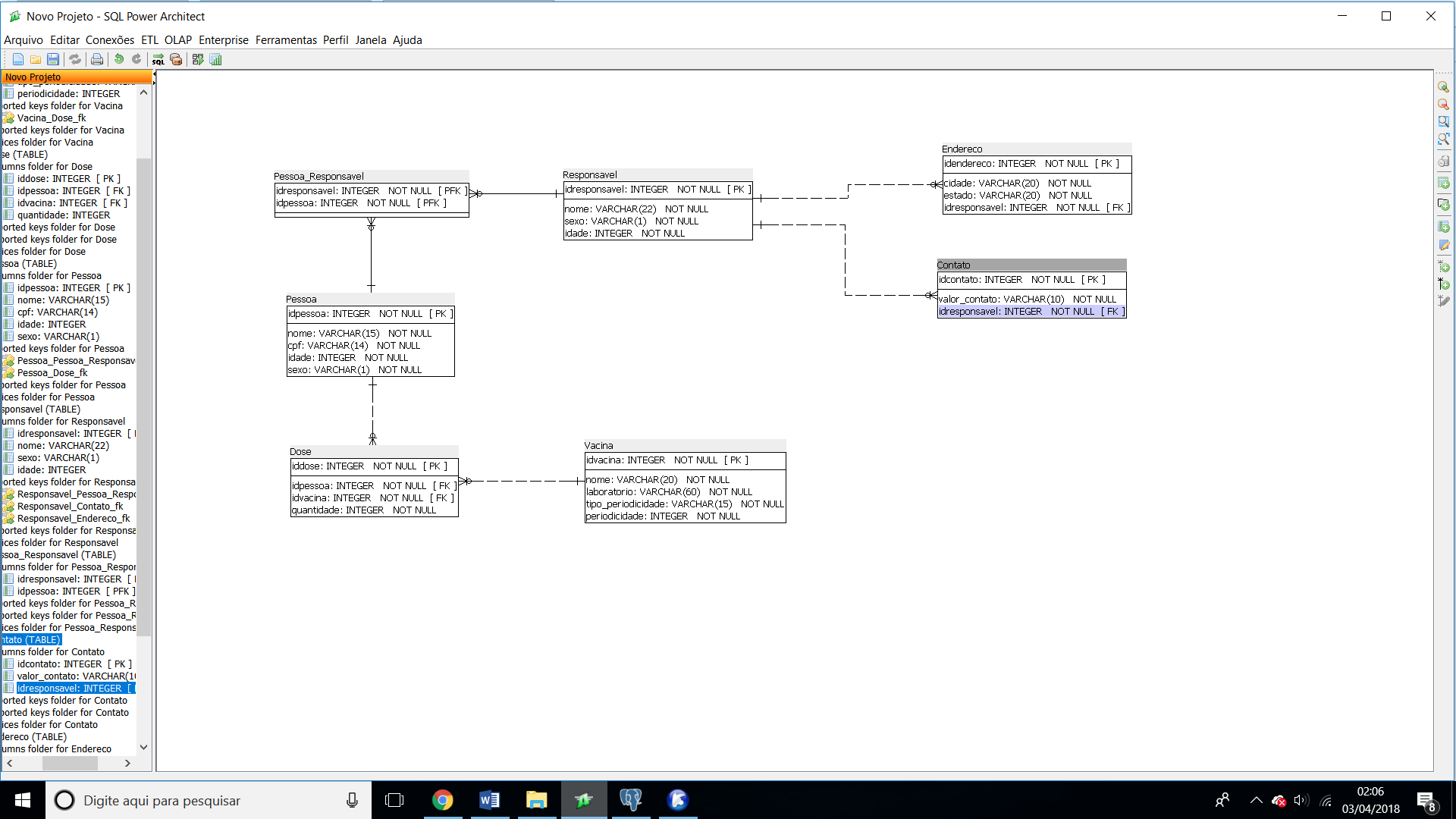Image resolution: width=1456 pixels, height=819 pixels.
Task: Open a project with the folder icon
Action: coord(36,59)
